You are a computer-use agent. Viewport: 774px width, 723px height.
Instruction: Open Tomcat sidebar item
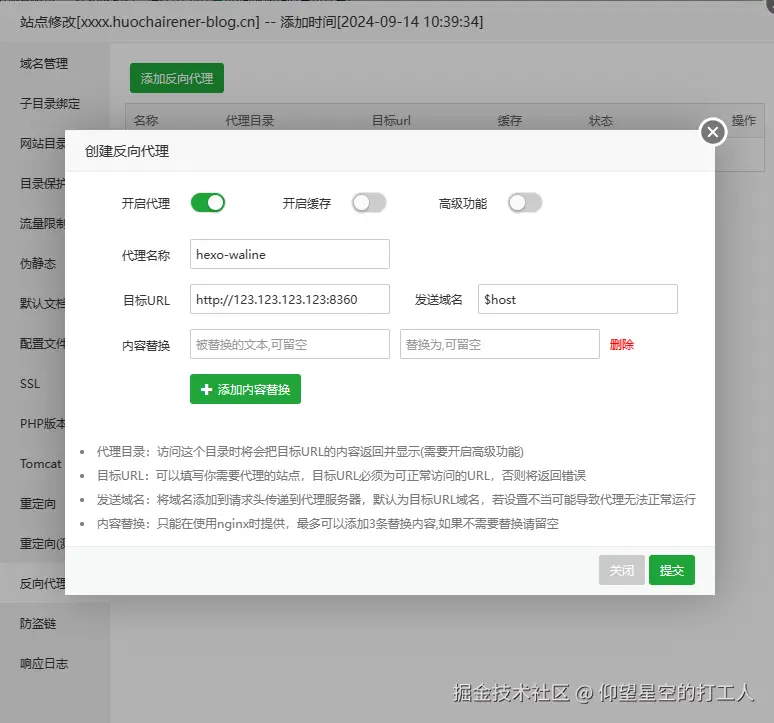pos(40,463)
